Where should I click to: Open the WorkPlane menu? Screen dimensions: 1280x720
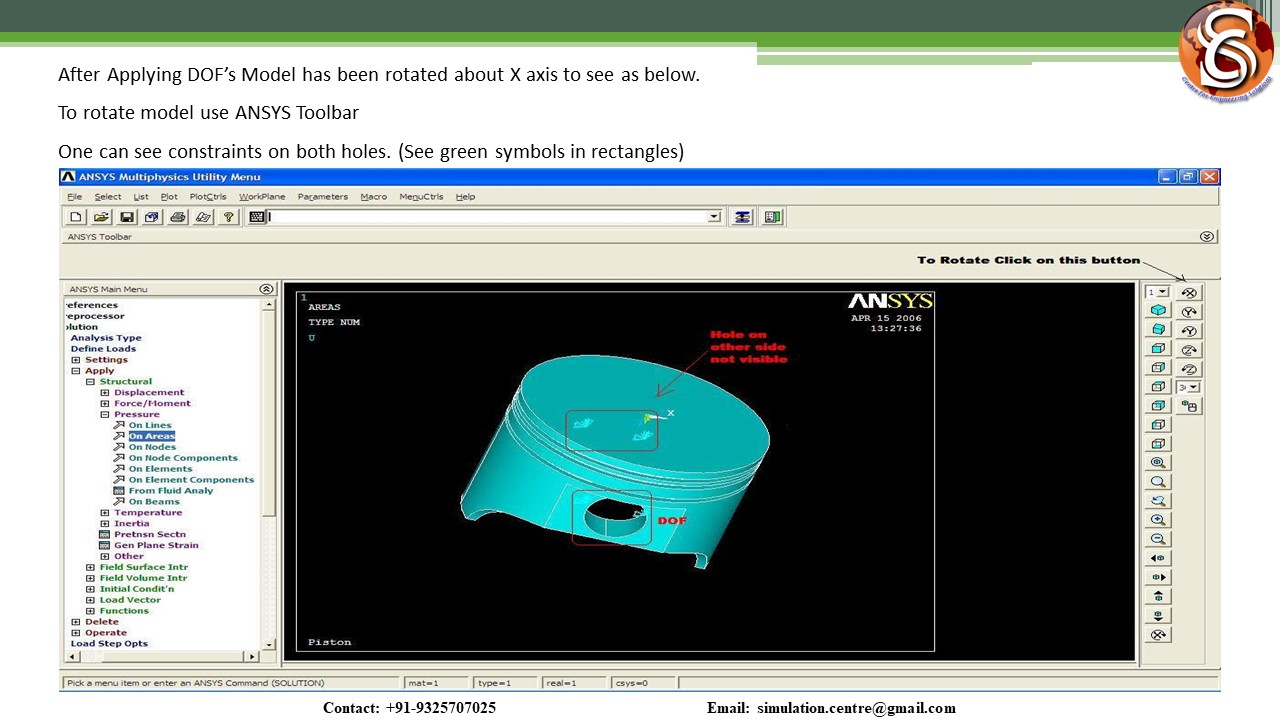(262, 197)
